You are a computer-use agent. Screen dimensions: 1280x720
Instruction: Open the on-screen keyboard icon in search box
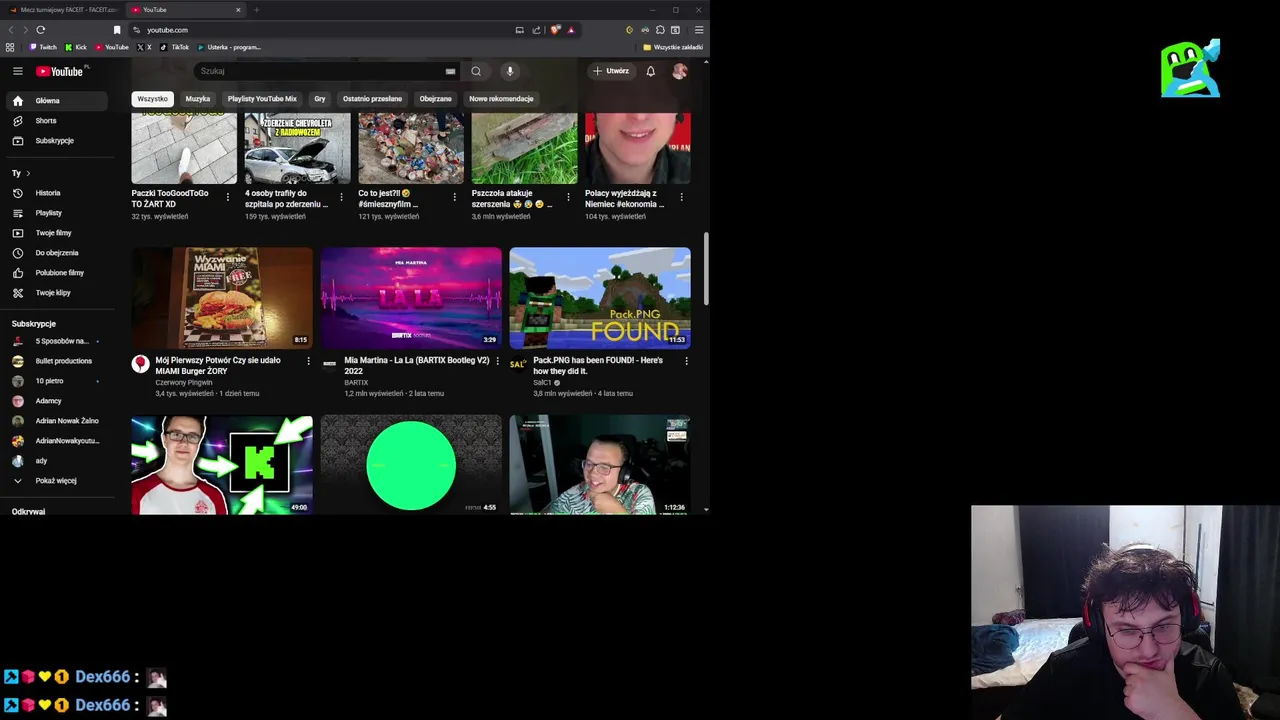pyautogui.click(x=450, y=71)
